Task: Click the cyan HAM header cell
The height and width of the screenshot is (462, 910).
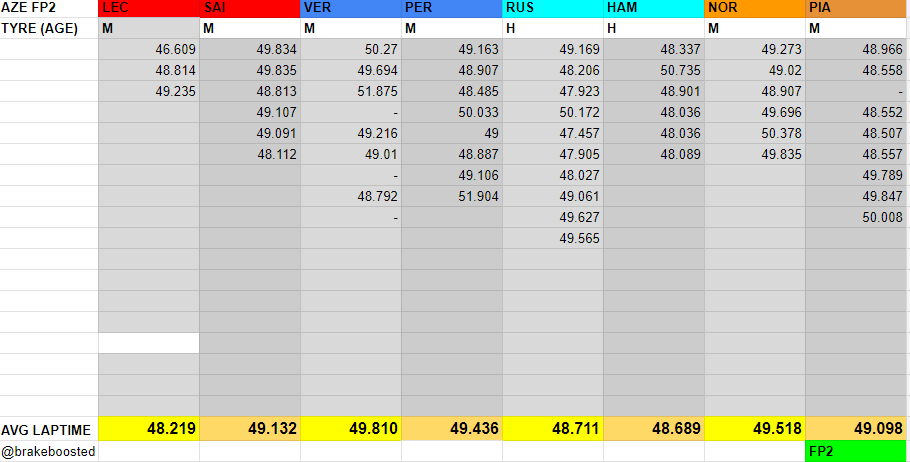Action: click(x=654, y=8)
